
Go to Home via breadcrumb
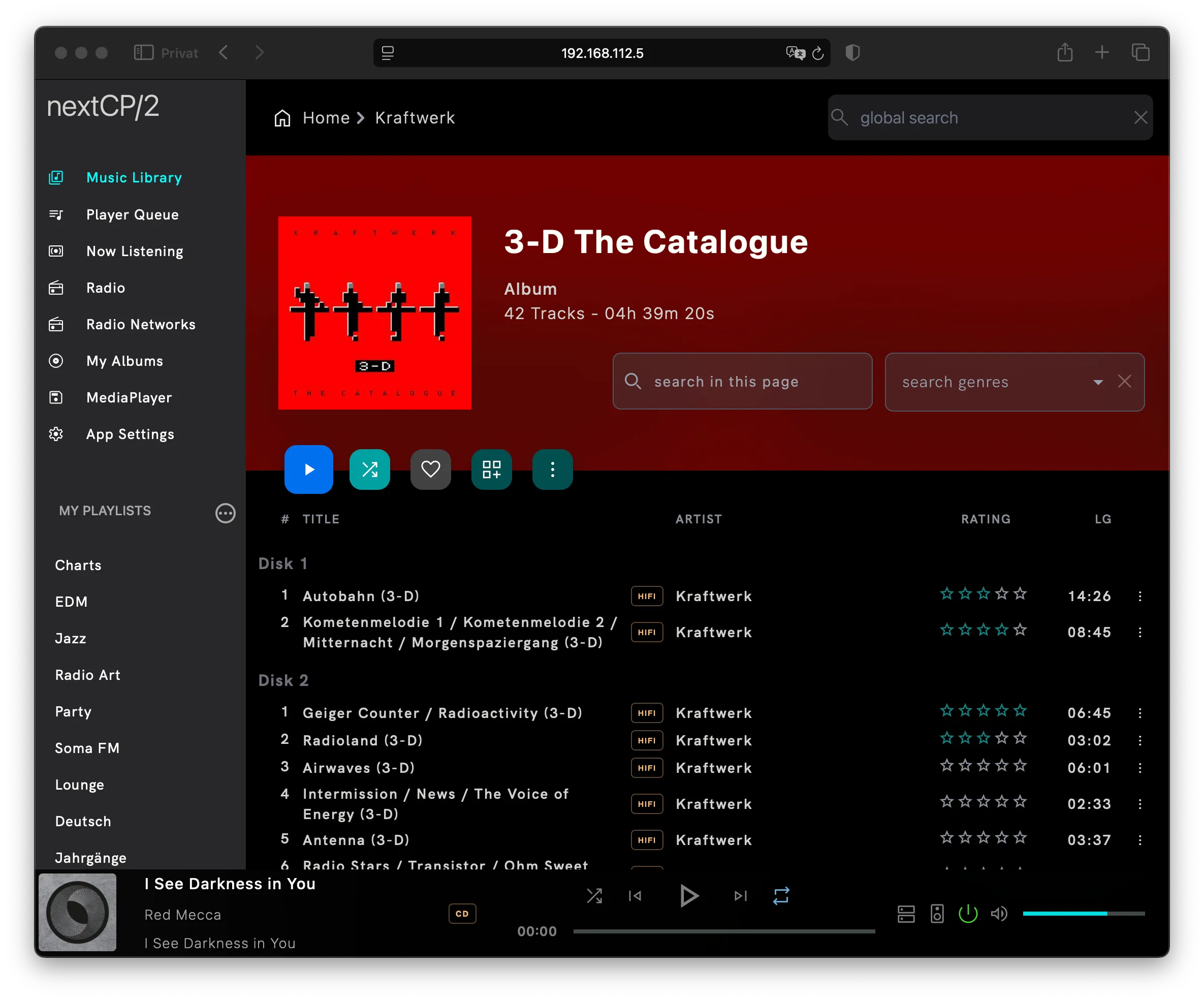coord(326,118)
